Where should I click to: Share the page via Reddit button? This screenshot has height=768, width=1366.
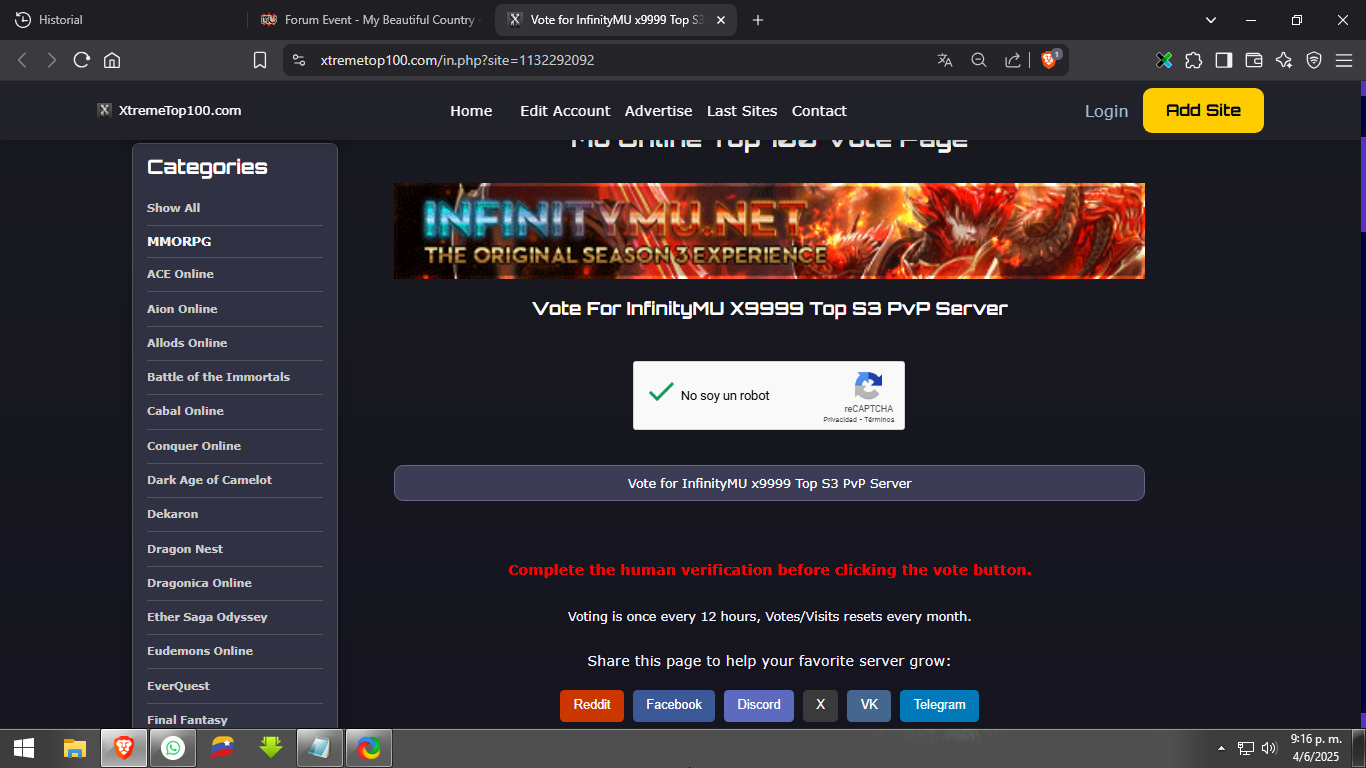[592, 705]
